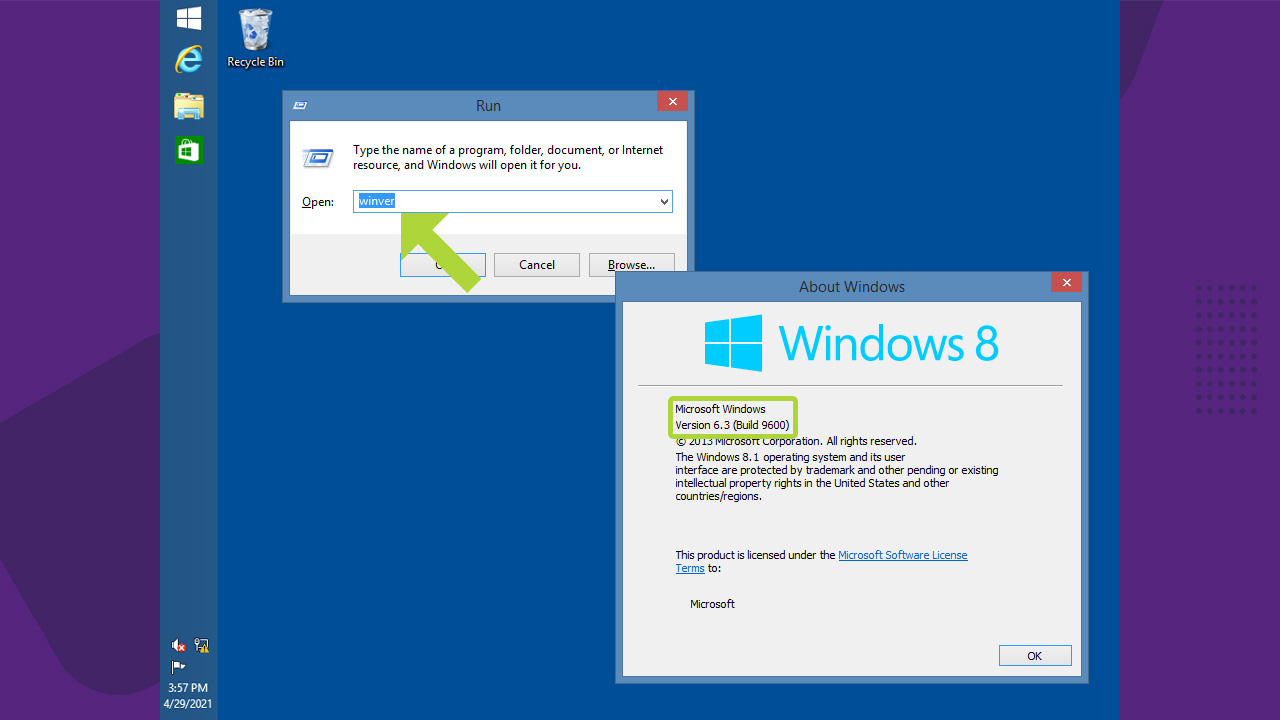
Task: Open the Windows Store taskbar icon
Action: click(x=189, y=150)
